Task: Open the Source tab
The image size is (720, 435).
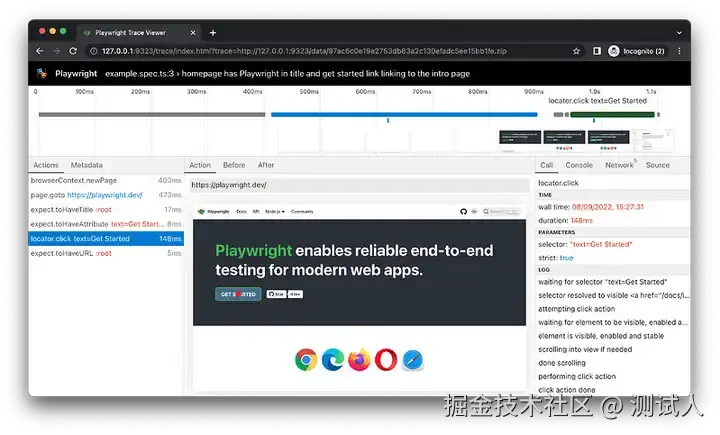Action: coord(658,165)
